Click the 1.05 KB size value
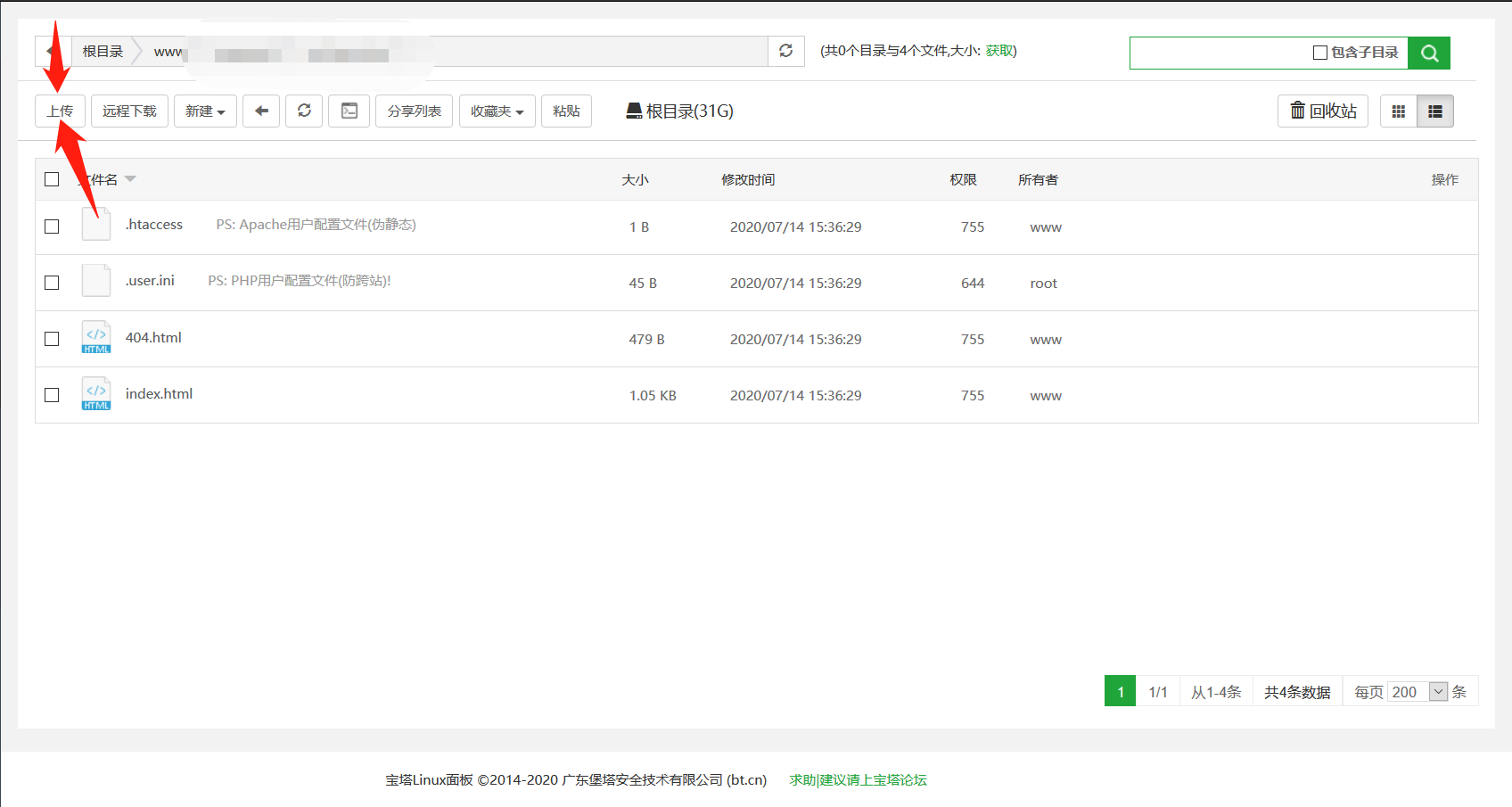1512x807 pixels. pos(653,395)
